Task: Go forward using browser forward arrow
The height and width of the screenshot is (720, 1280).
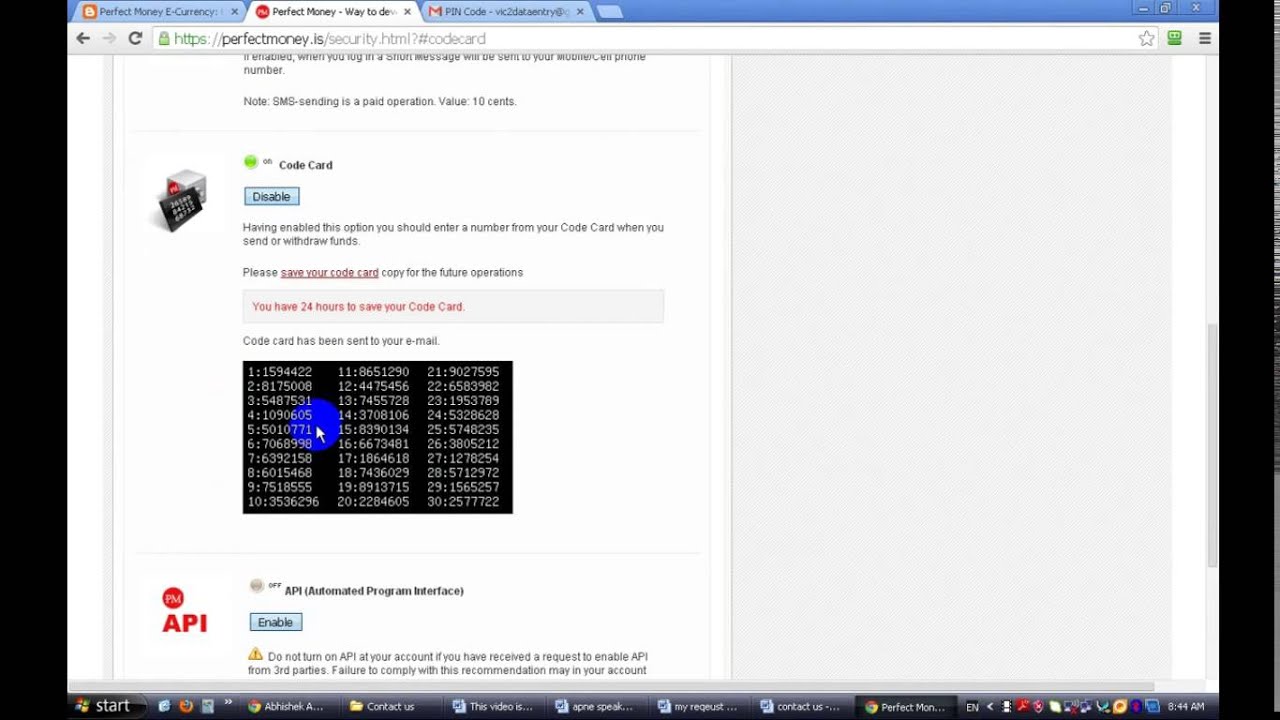Action: click(109, 38)
